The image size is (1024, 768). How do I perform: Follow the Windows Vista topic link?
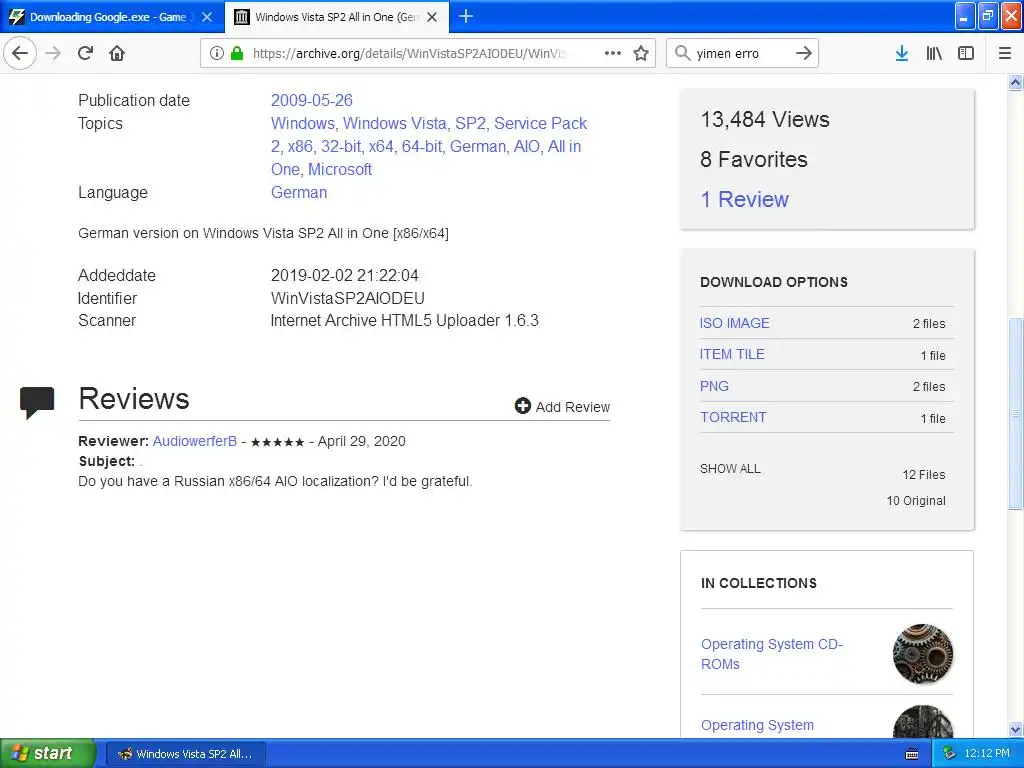click(x=394, y=123)
